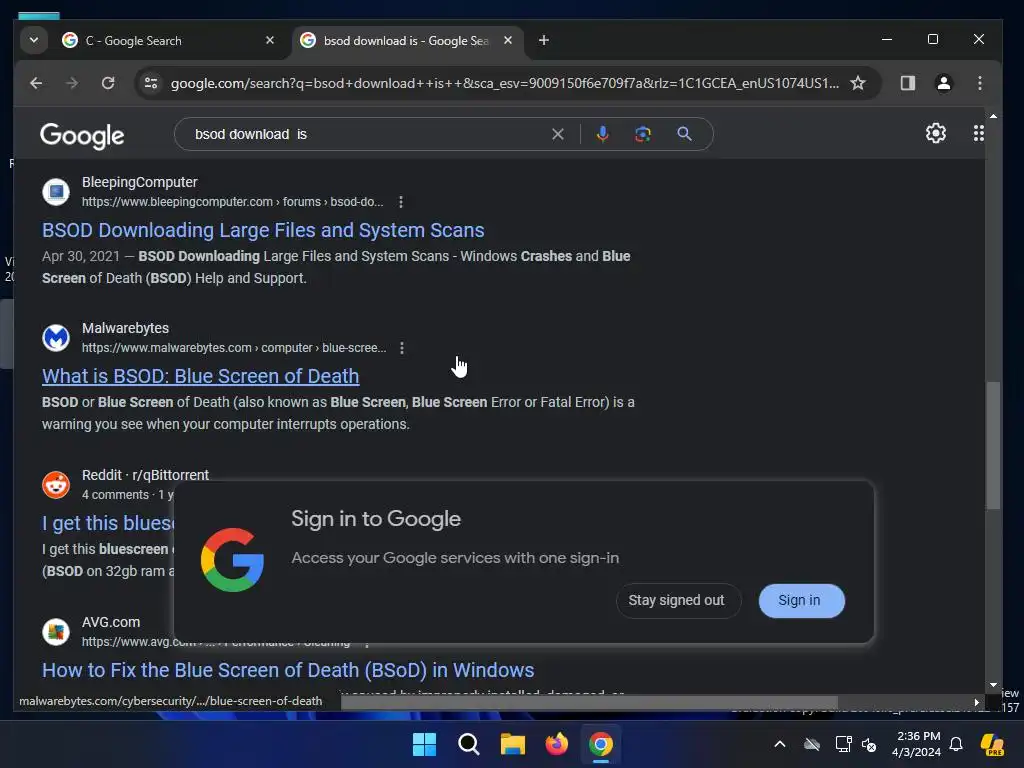This screenshot has height=768, width=1024.
Task: Close the C - Google Search tab
Action: 270,40
